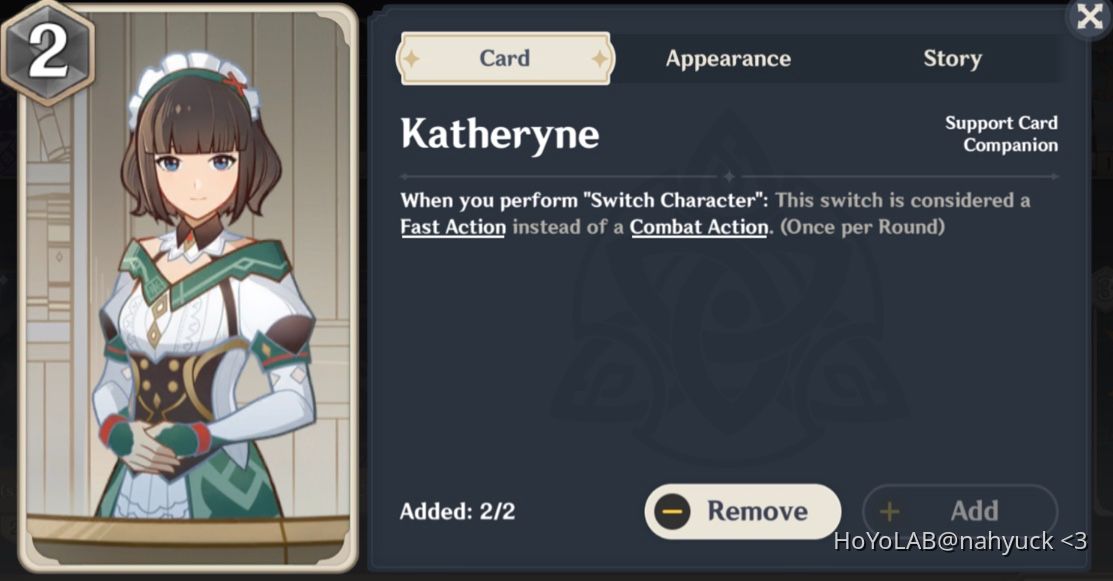
Task: Open the Fast Action keyword link
Action: (453, 227)
